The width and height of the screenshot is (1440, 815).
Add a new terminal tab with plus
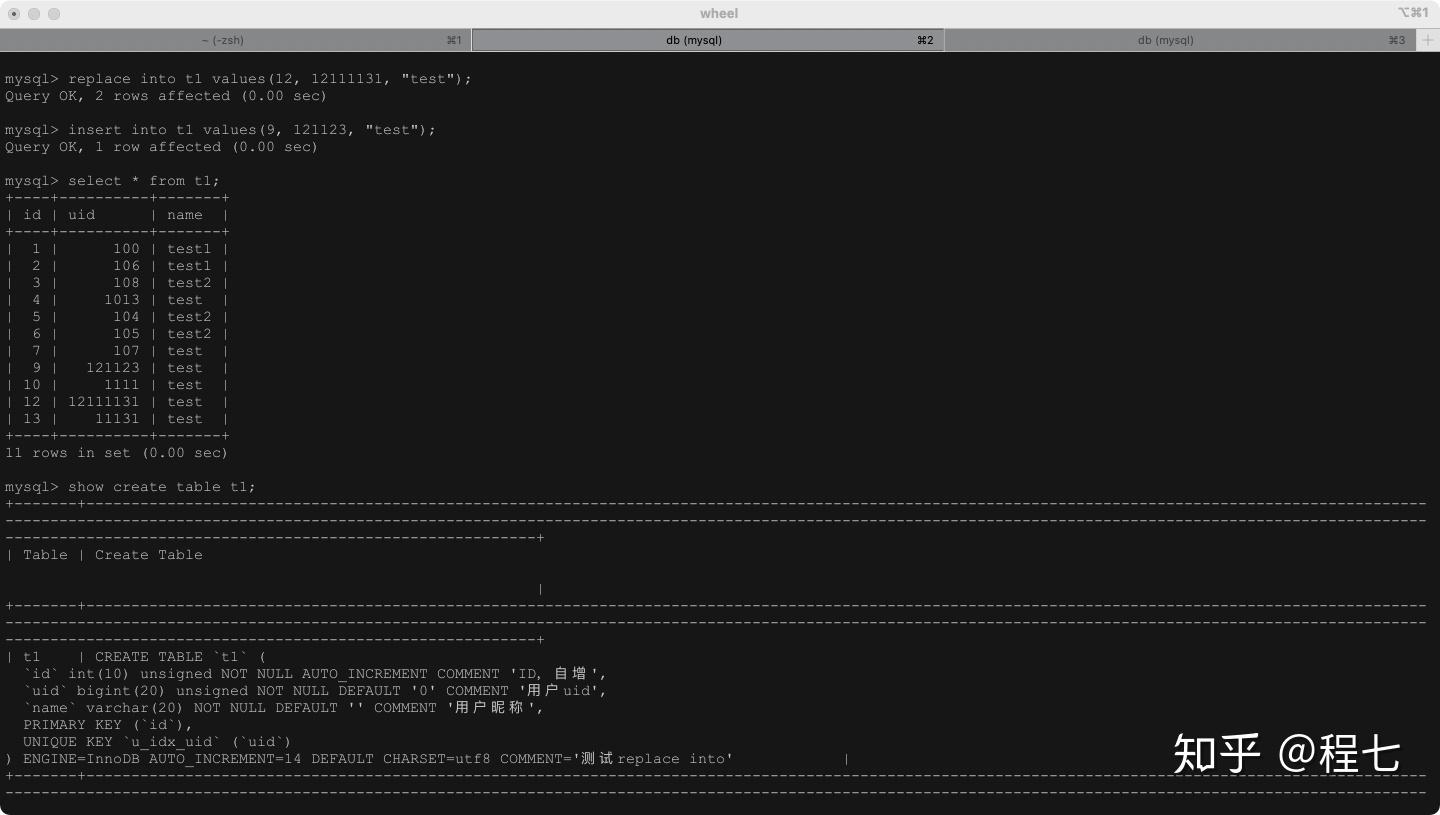[x=1427, y=40]
